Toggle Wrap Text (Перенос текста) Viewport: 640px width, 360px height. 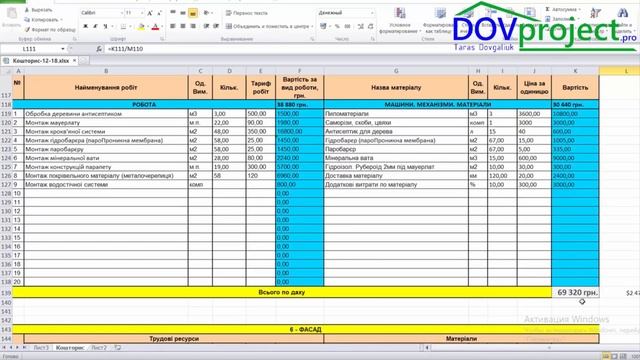point(247,13)
